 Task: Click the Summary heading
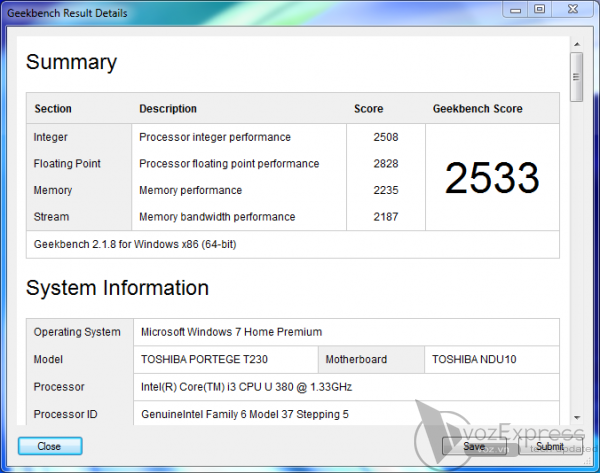click(71, 62)
